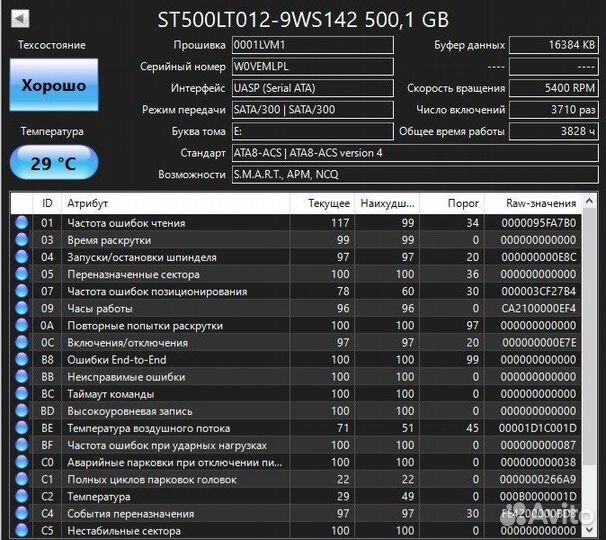Click status orb of Частота ошибок позиционирования
Screen dimensions: 606x540
(22, 291)
